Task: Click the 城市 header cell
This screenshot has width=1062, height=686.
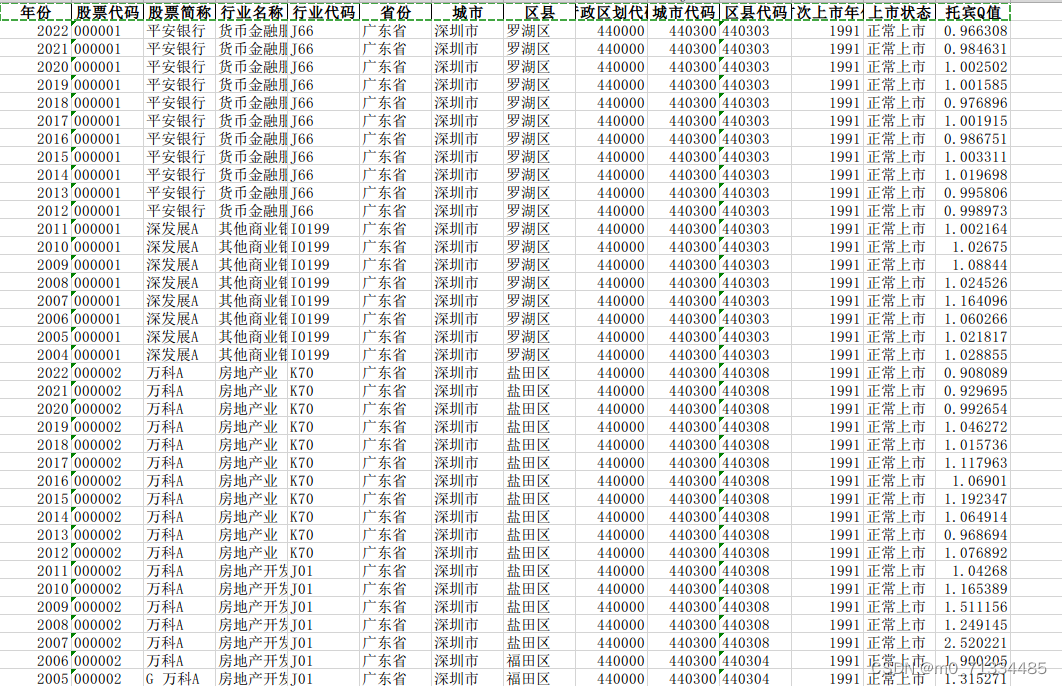Action: 467,12
